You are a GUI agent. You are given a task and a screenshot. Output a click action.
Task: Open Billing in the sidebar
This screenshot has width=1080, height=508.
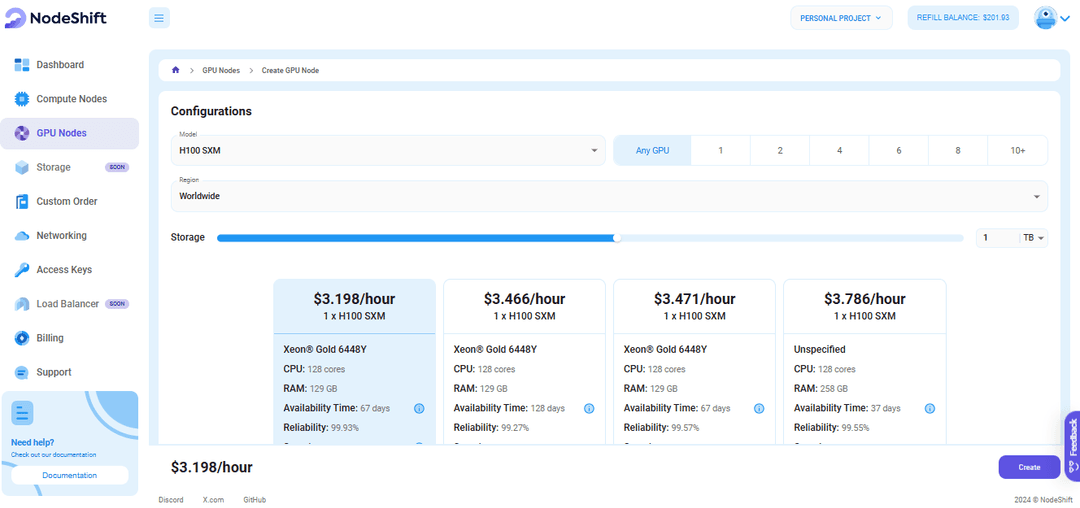coord(69,338)
